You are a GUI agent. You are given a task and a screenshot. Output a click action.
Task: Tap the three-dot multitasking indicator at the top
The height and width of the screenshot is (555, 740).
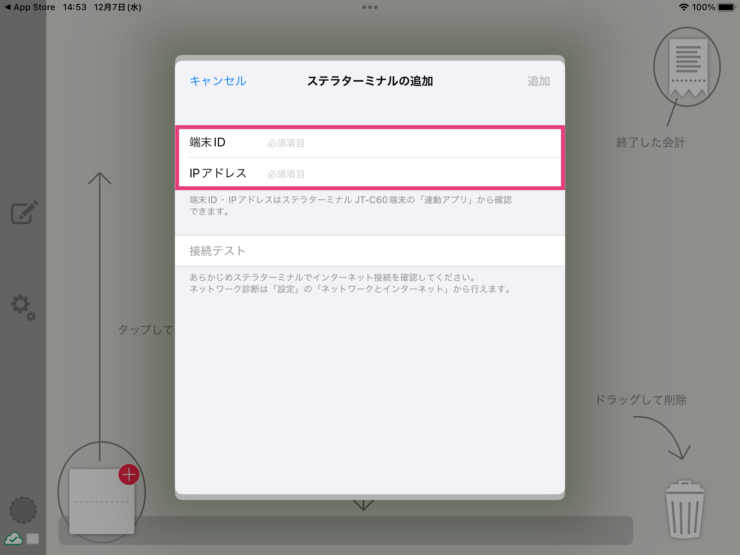coord(370,7)
